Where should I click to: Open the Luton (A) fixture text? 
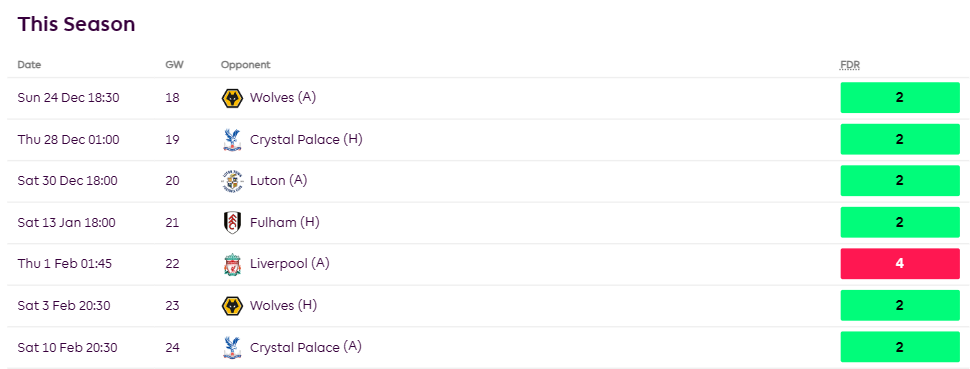tap(278, 181)
